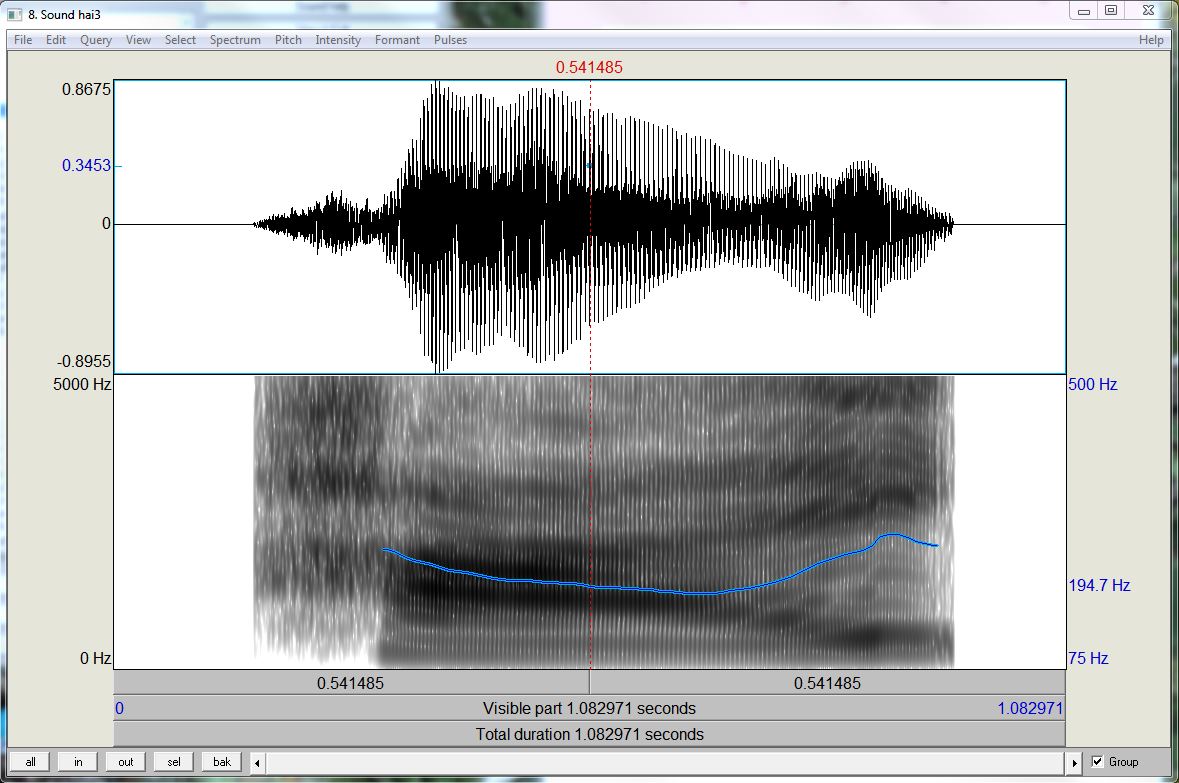Click the 5000 Hz spectrogram top label
Image resolution: width=1179 pixels, height=783 pixels.
pyautogui.click(x=82, y=384)
